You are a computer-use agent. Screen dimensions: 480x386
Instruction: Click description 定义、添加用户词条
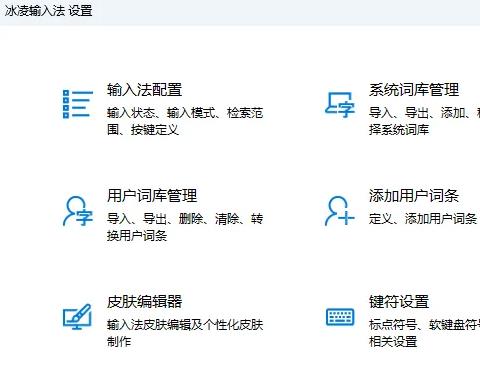tap(423, 219)
